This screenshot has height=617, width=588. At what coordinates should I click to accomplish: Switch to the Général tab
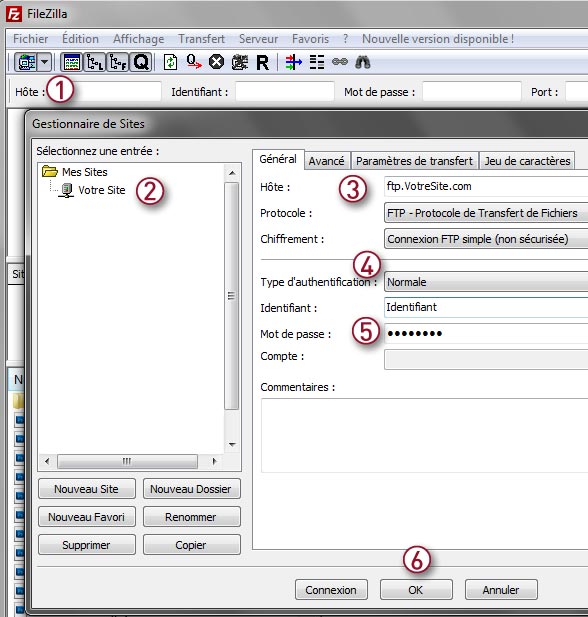pos(278,159)
